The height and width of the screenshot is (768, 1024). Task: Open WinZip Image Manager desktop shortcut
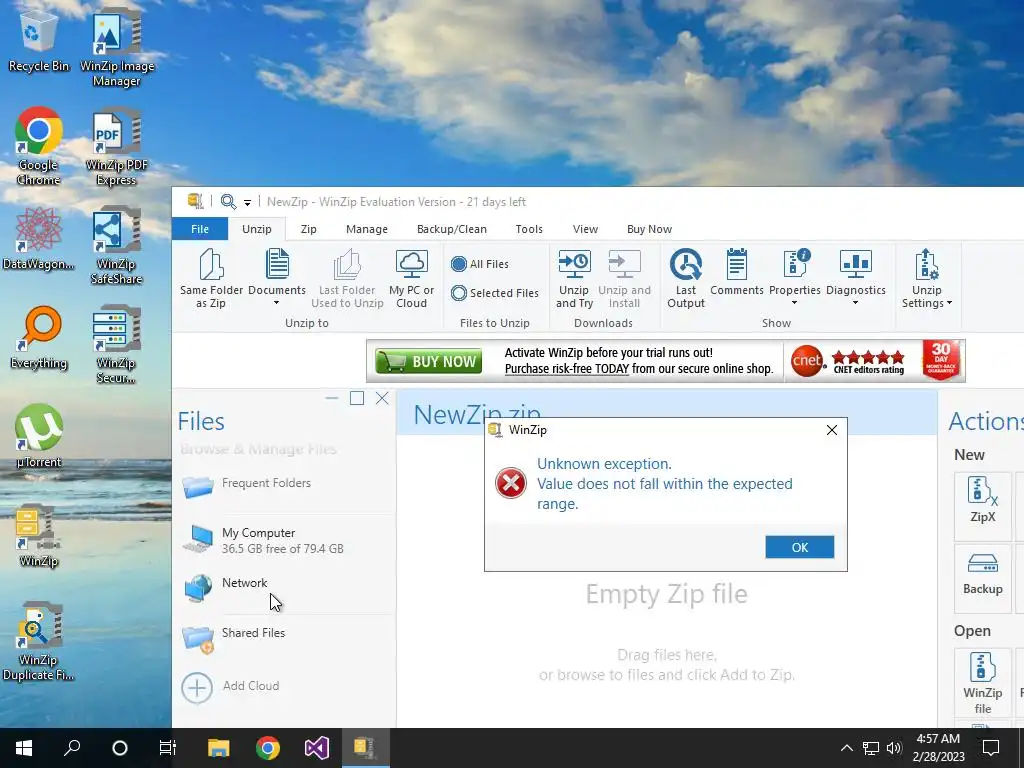tap(117, 47)
